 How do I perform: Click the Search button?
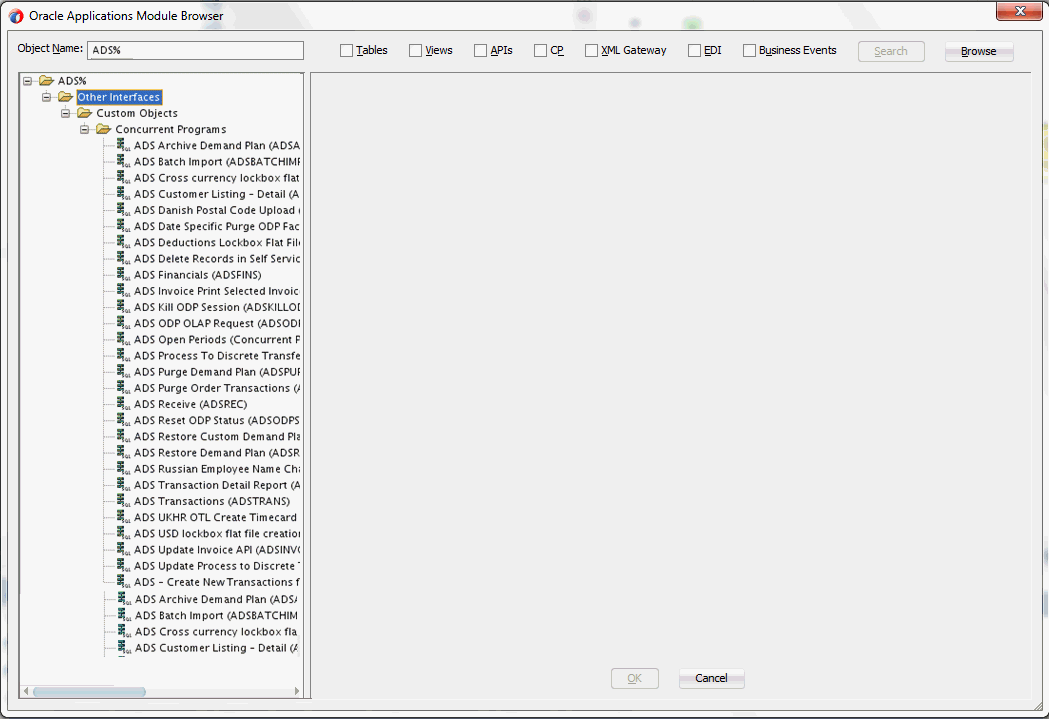click(x=891, y=51)
